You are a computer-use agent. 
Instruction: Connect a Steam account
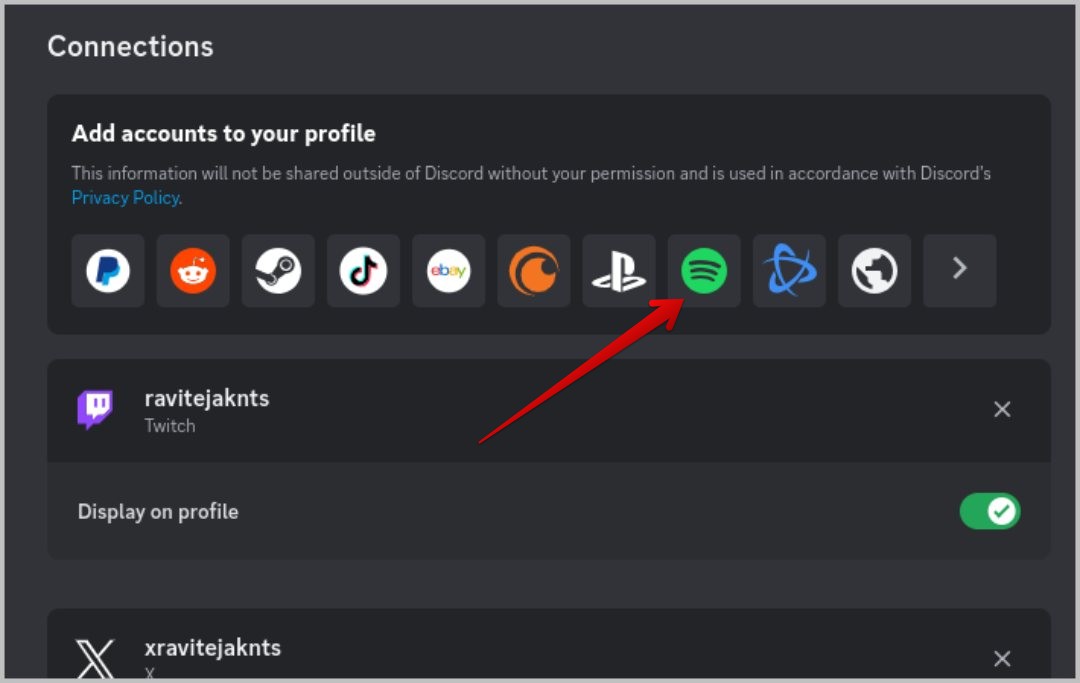[x=278, y=271]
